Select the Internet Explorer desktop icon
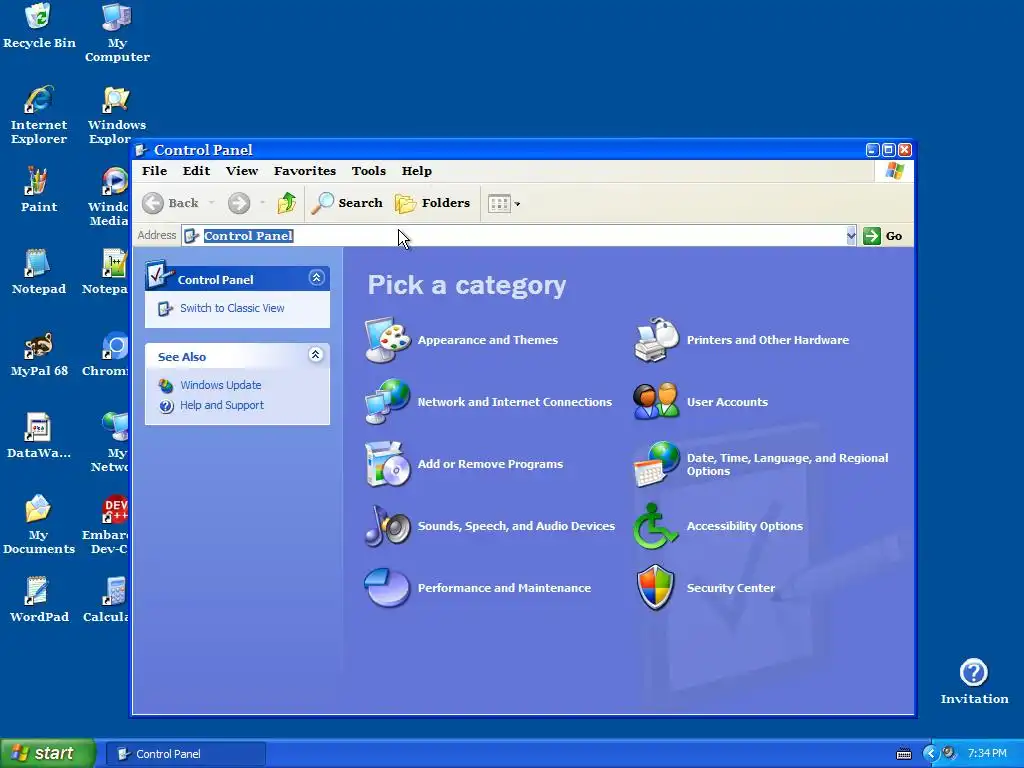Viewport: 1024px width, 768px height. [x=39, y=114]
